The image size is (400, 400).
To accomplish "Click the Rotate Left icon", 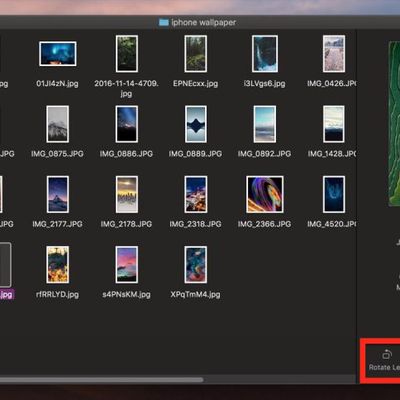I will click(x=387, y=354).
